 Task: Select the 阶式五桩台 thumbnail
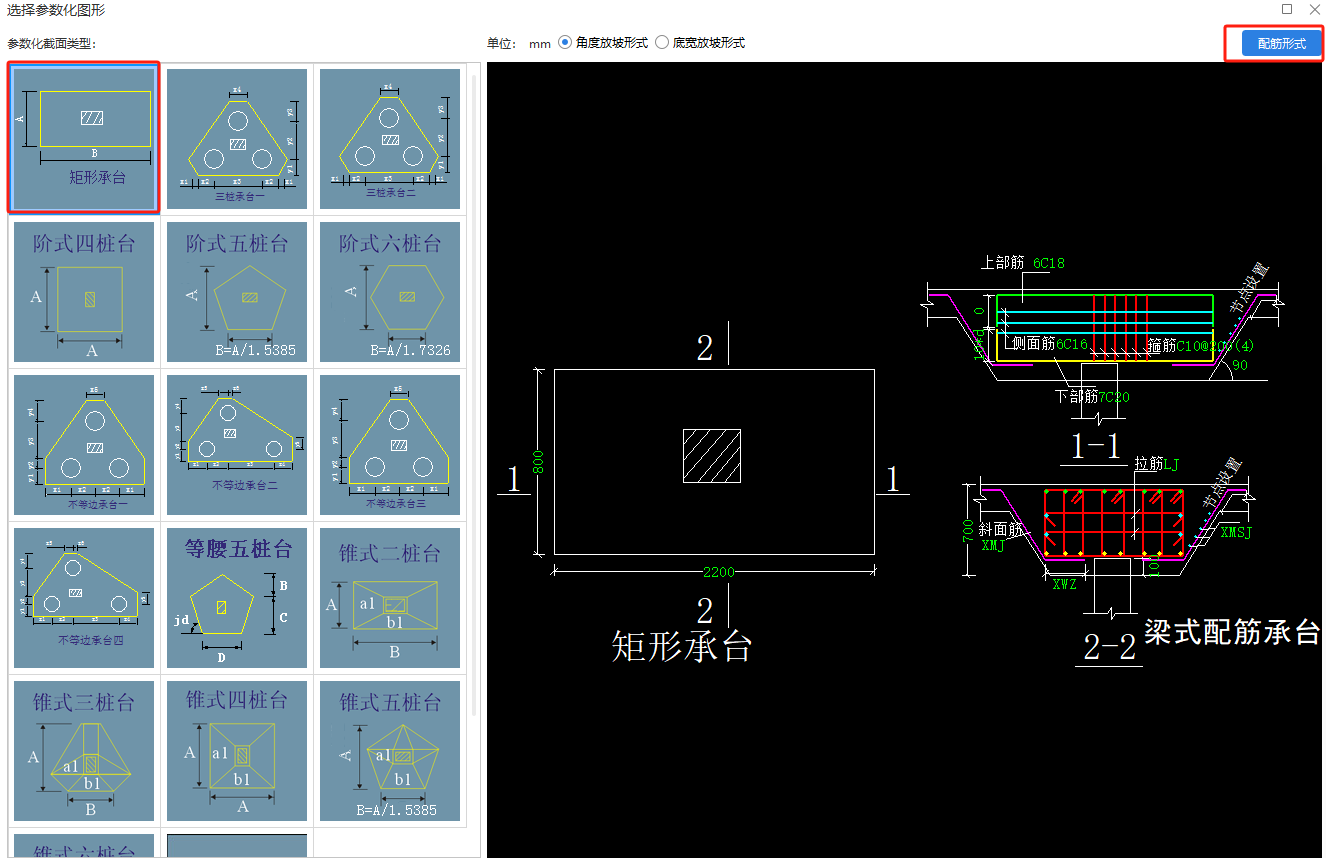pos(237,291)
